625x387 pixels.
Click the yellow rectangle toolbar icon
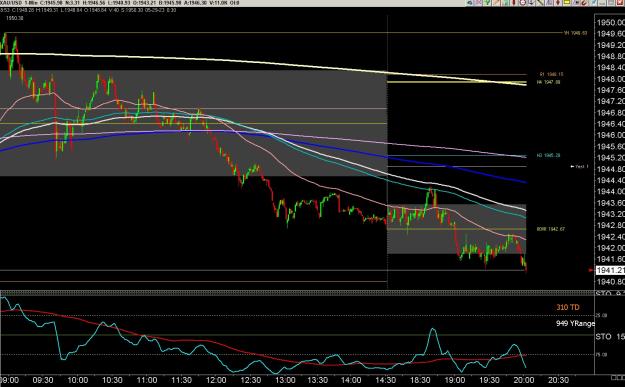(x=567, y=2)
